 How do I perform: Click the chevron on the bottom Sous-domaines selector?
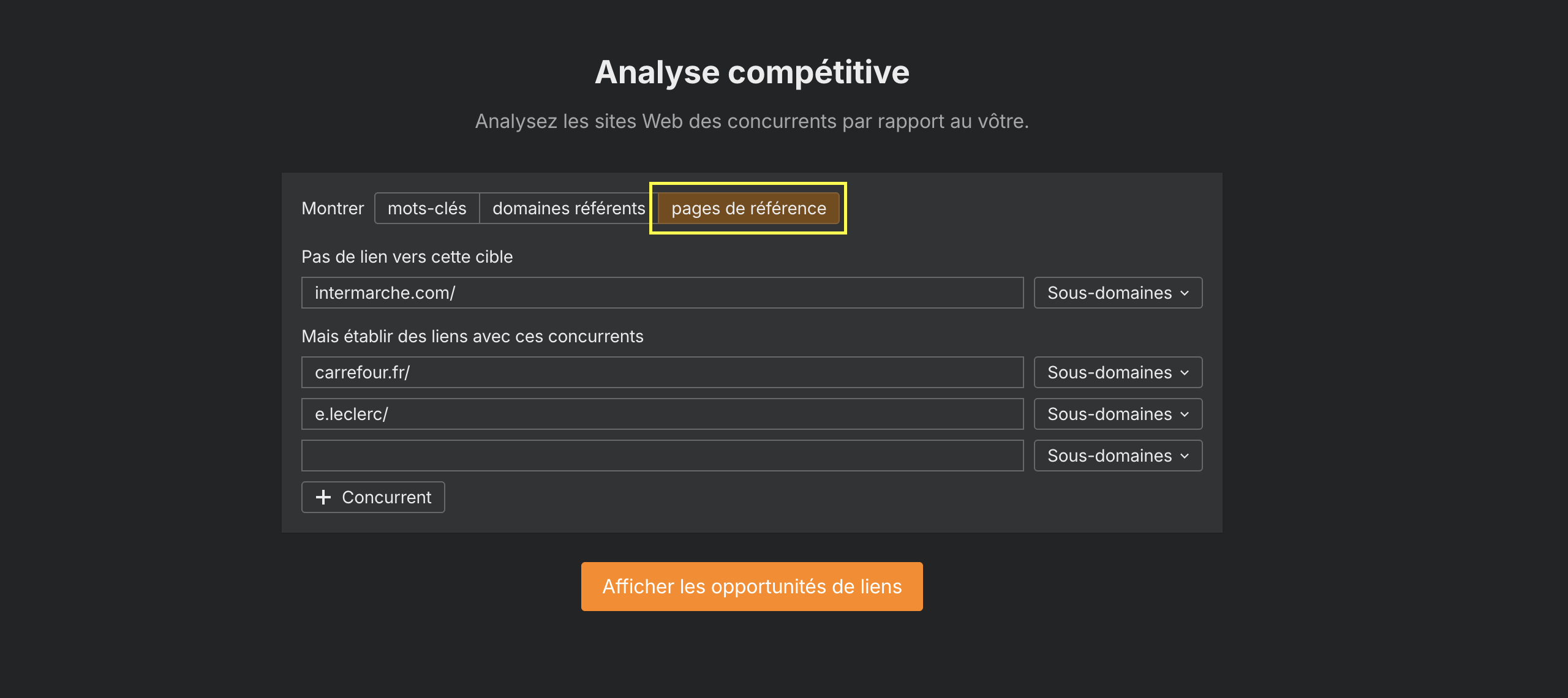click(1184, 456)
